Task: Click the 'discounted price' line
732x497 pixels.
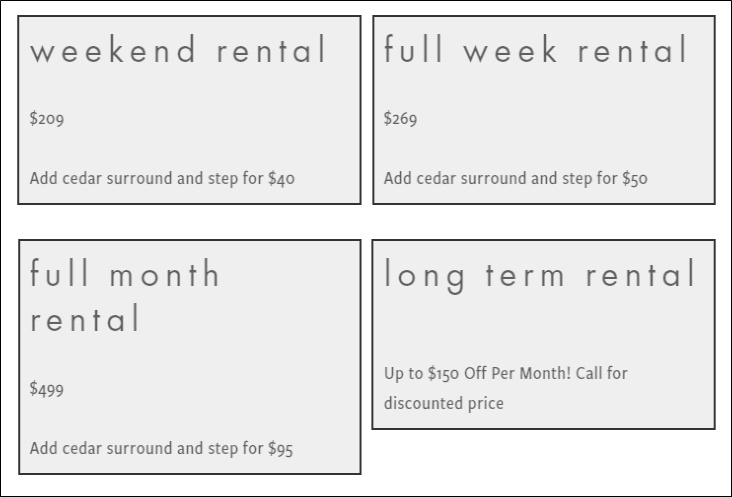Action: tap(444, 404)
